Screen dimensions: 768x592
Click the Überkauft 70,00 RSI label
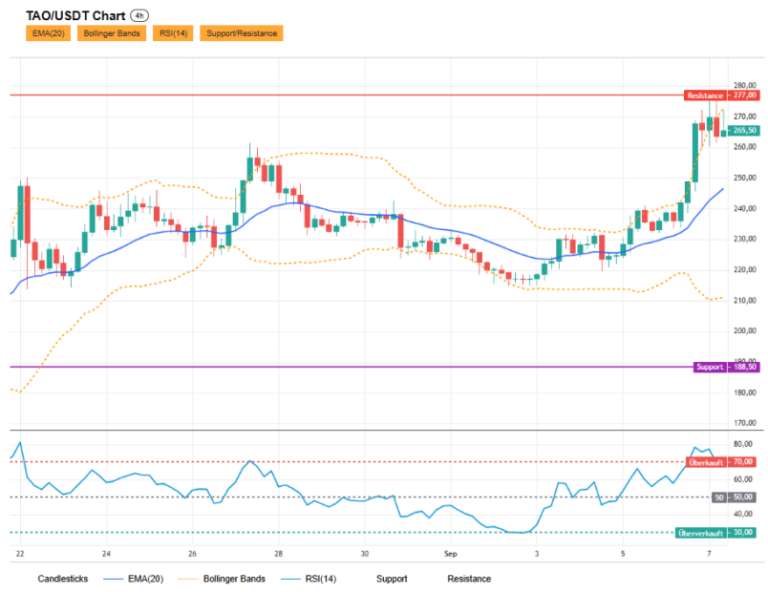[720, 462]
